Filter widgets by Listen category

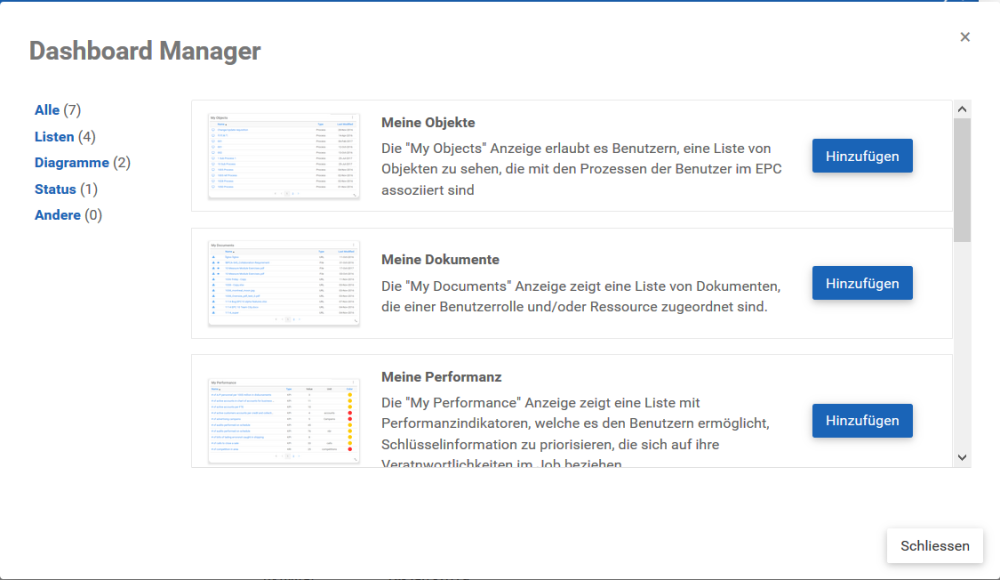tap(54, 136)
